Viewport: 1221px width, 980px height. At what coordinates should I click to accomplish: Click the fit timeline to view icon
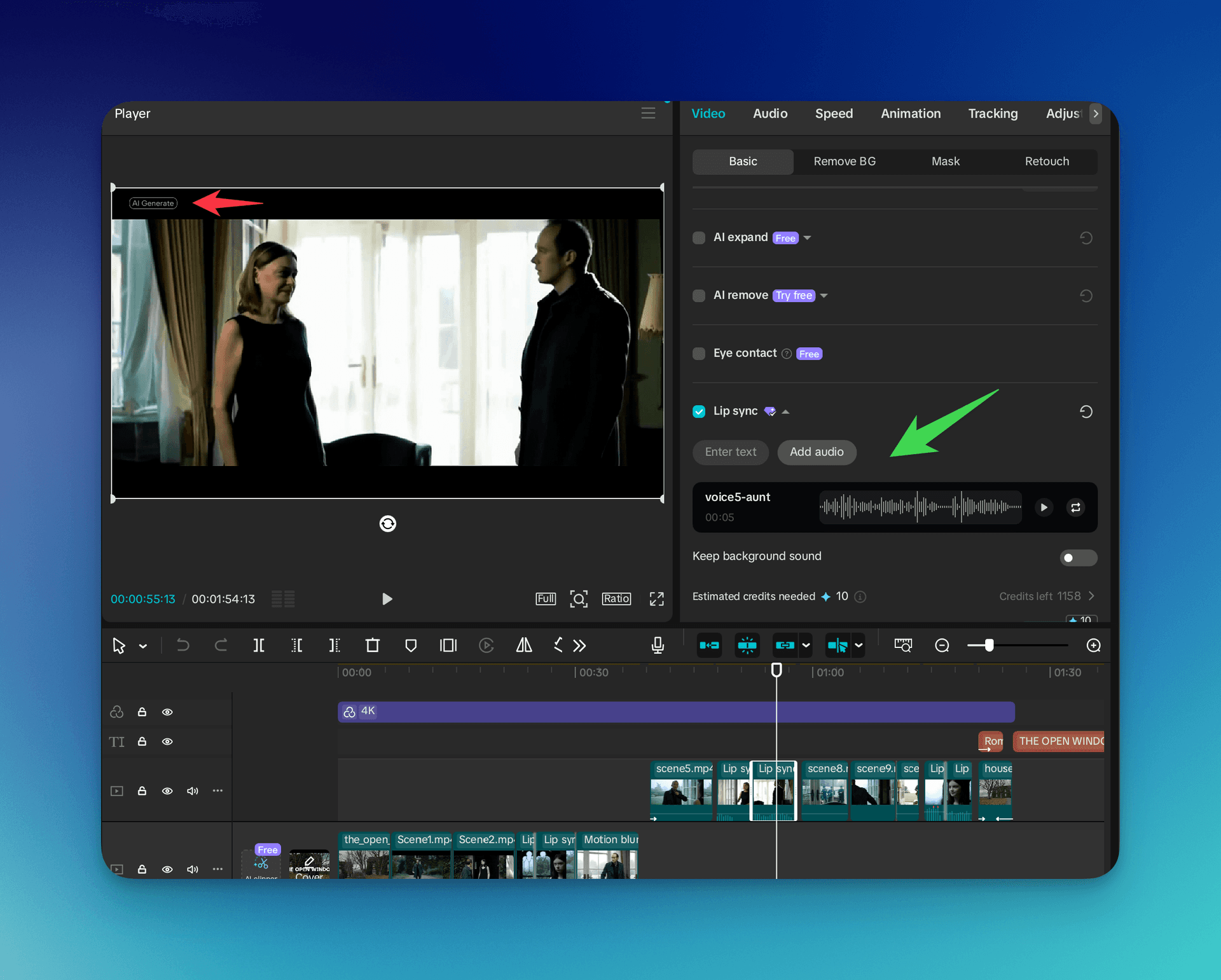(903, 645)
